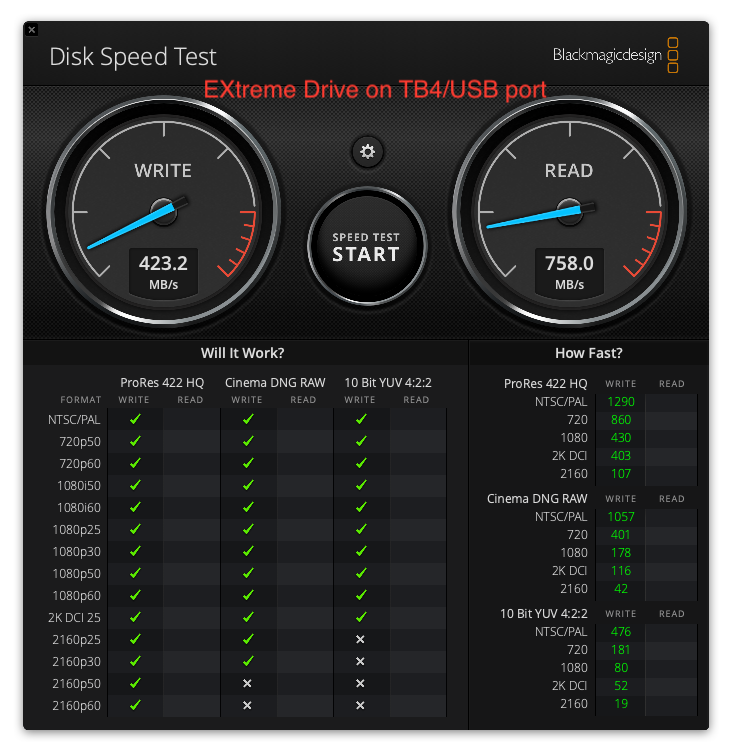The image size is (732, 756).
Task: Click the 1080p60 format row label
Action: (x=77, y=595)
